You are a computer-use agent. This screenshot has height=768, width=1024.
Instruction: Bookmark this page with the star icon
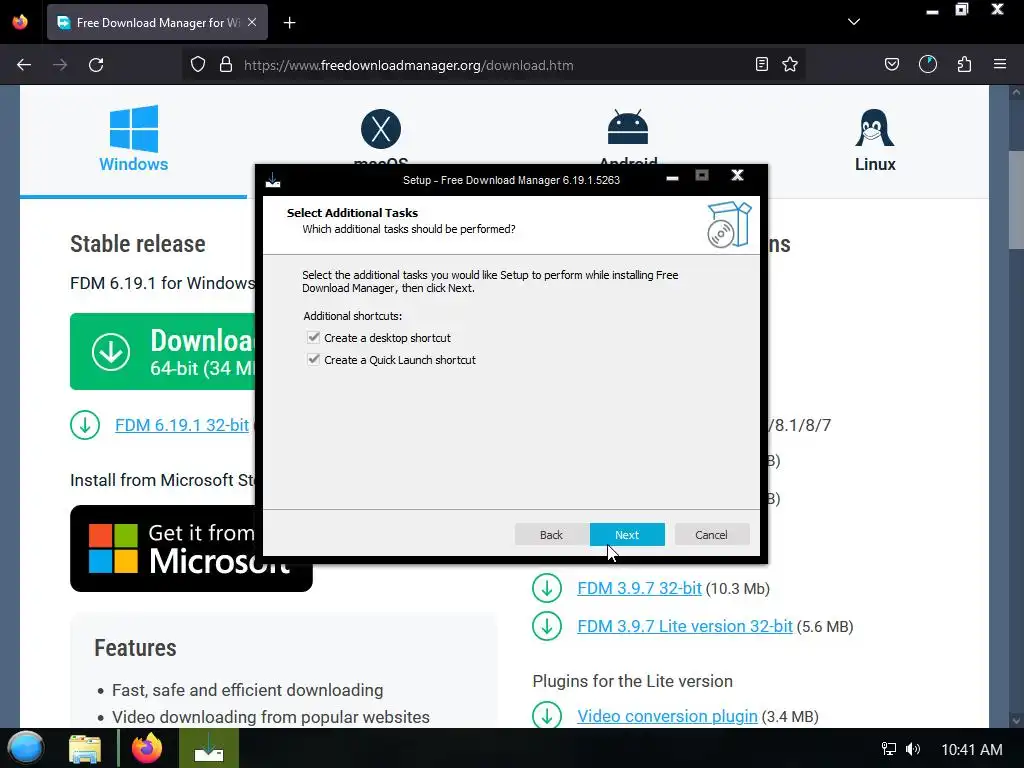click(x=790, y=64)
